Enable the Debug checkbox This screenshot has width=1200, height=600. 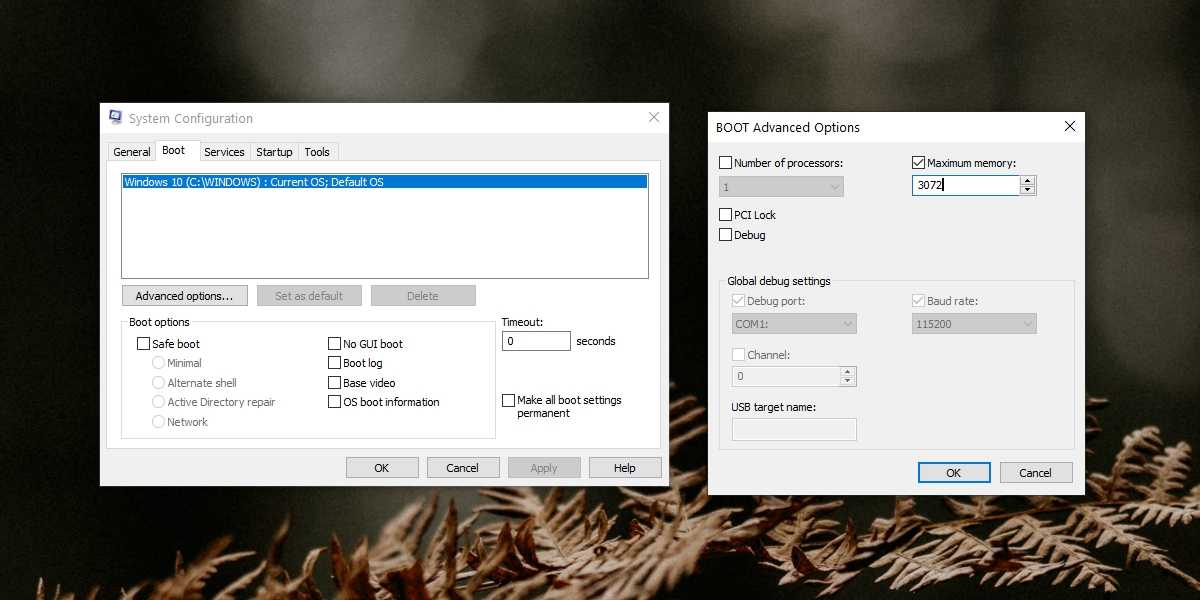click(726, 235)
